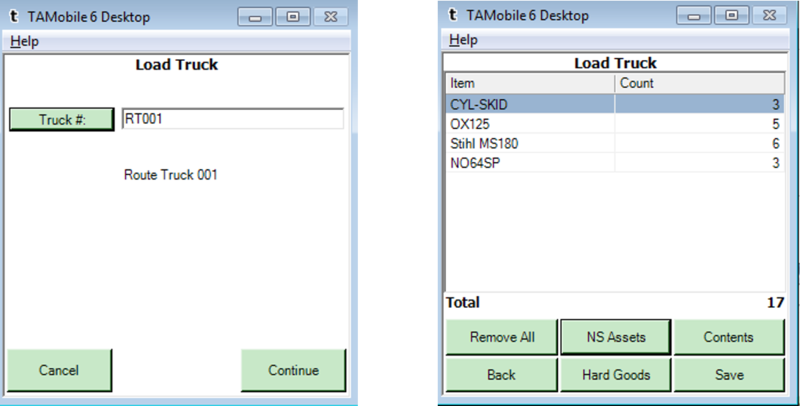Open Hard Goods

616,375
